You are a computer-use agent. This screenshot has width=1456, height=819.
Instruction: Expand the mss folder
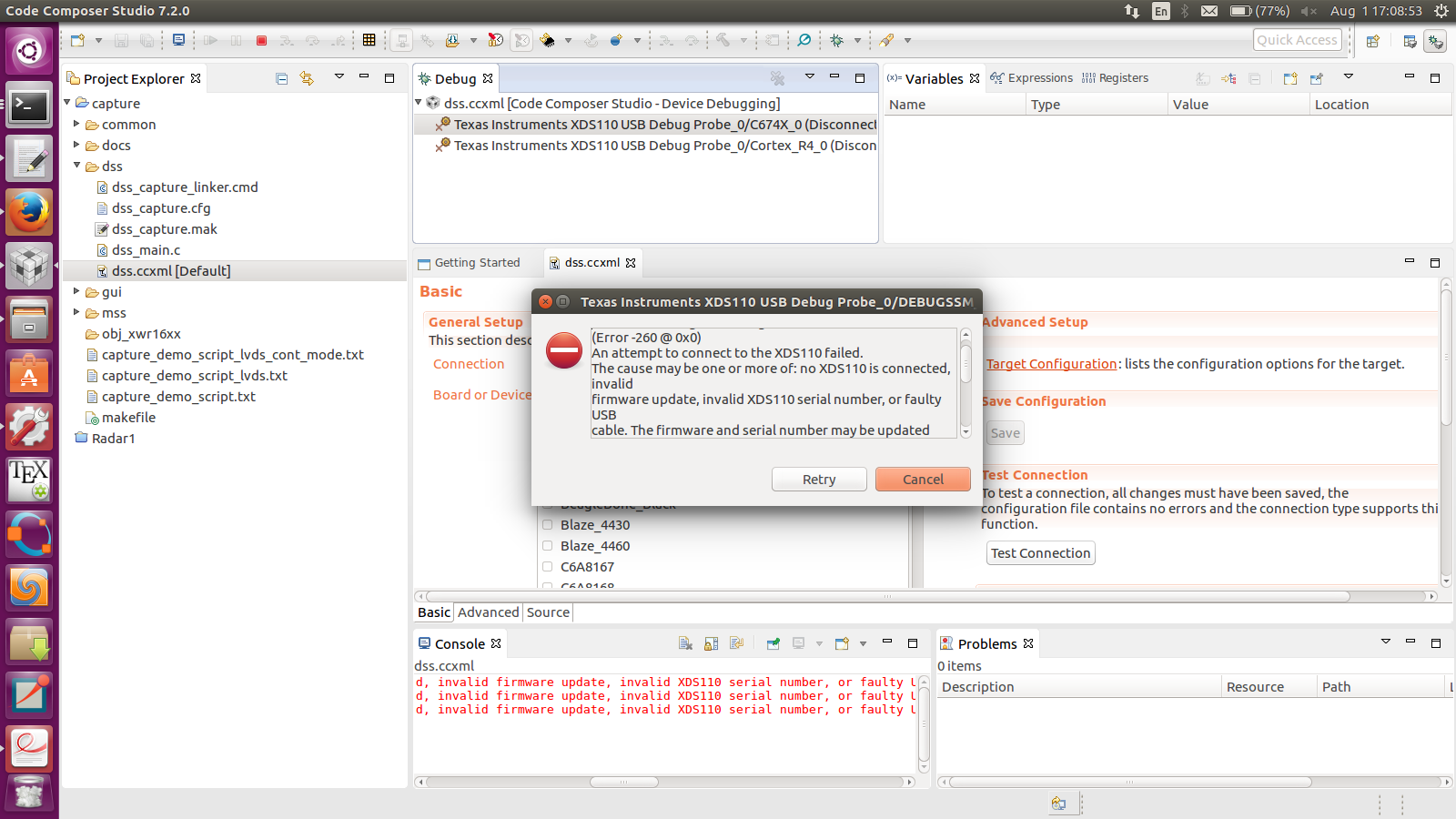[x=77, y=312]
